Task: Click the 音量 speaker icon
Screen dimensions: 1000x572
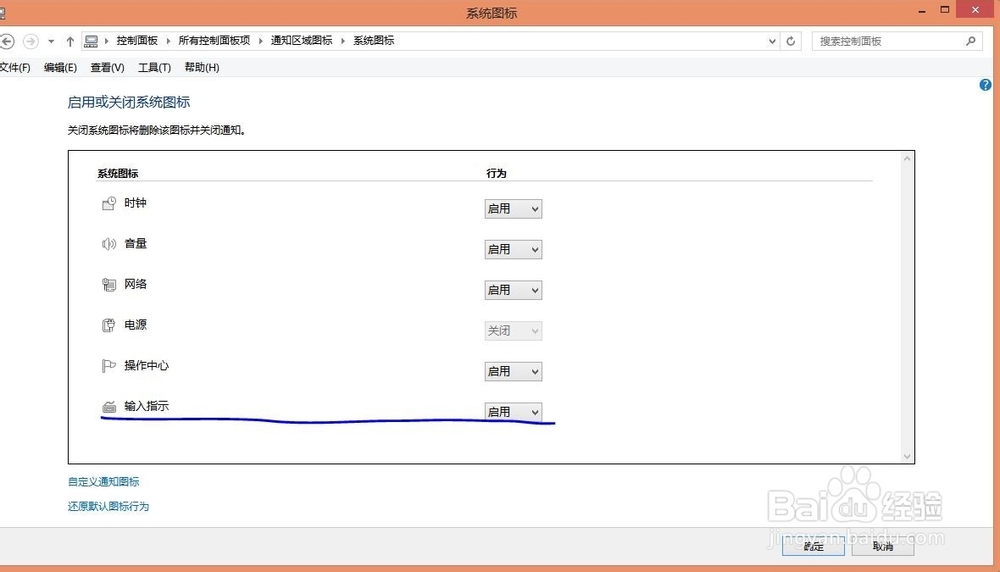Action: tap(109, 244)
